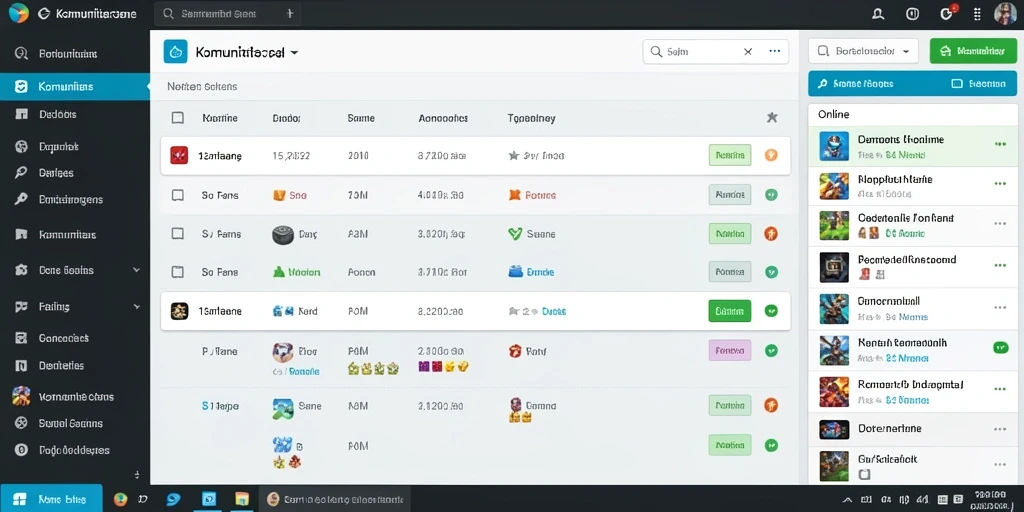Click the user avatar photo in the top bar

coord(1005,14)
